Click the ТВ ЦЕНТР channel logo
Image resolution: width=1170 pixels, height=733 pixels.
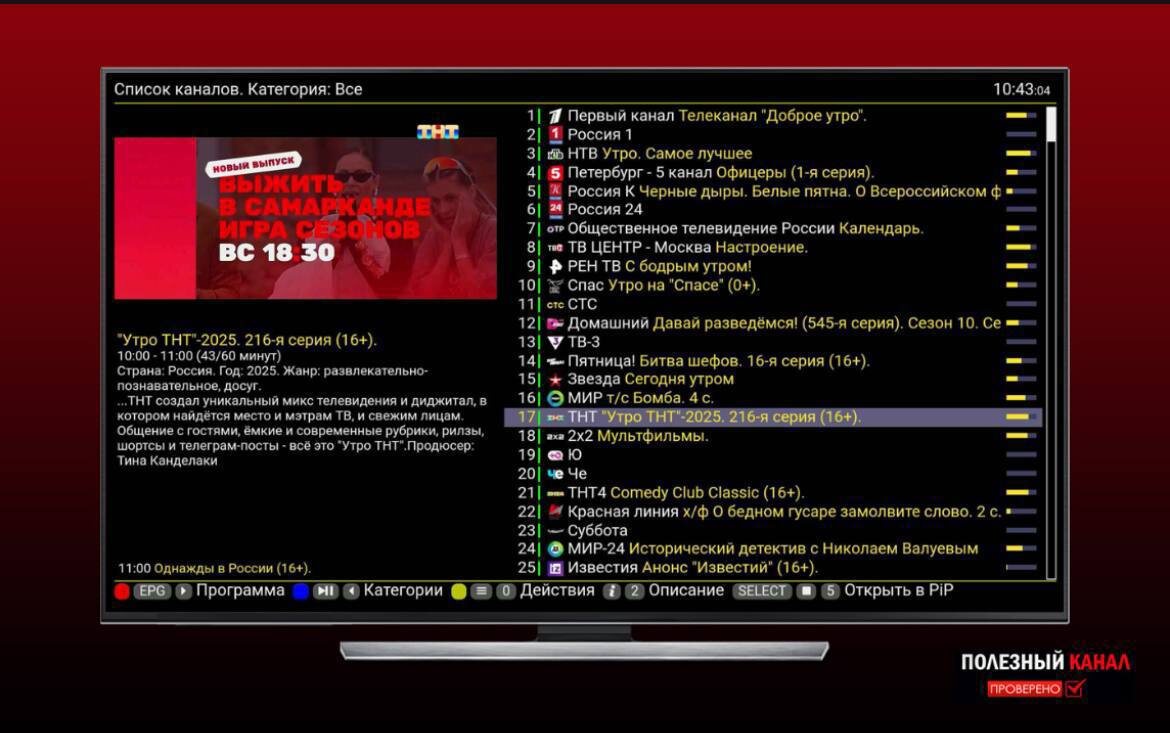coord(555,248)
